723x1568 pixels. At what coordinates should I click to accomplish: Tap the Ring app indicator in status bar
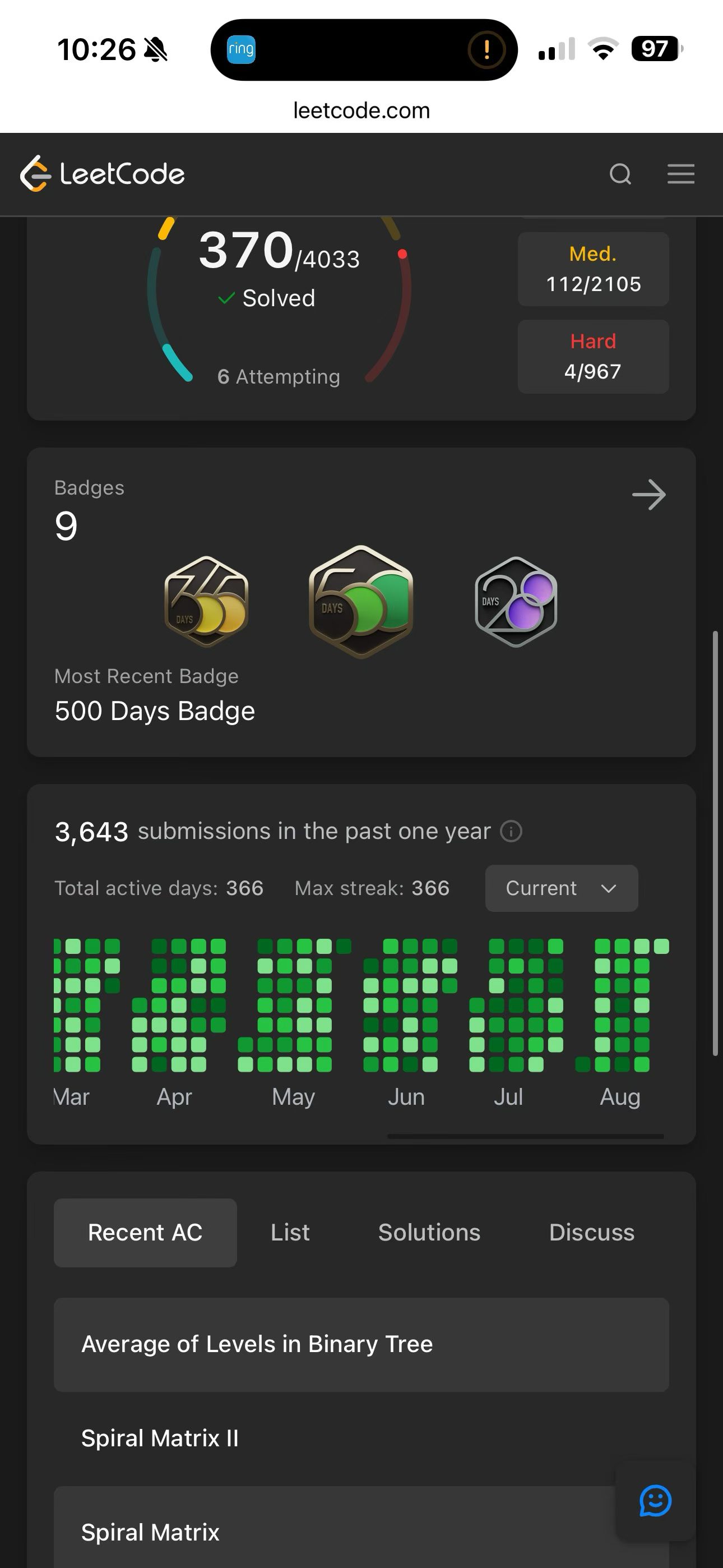click(x=241, y=49)
